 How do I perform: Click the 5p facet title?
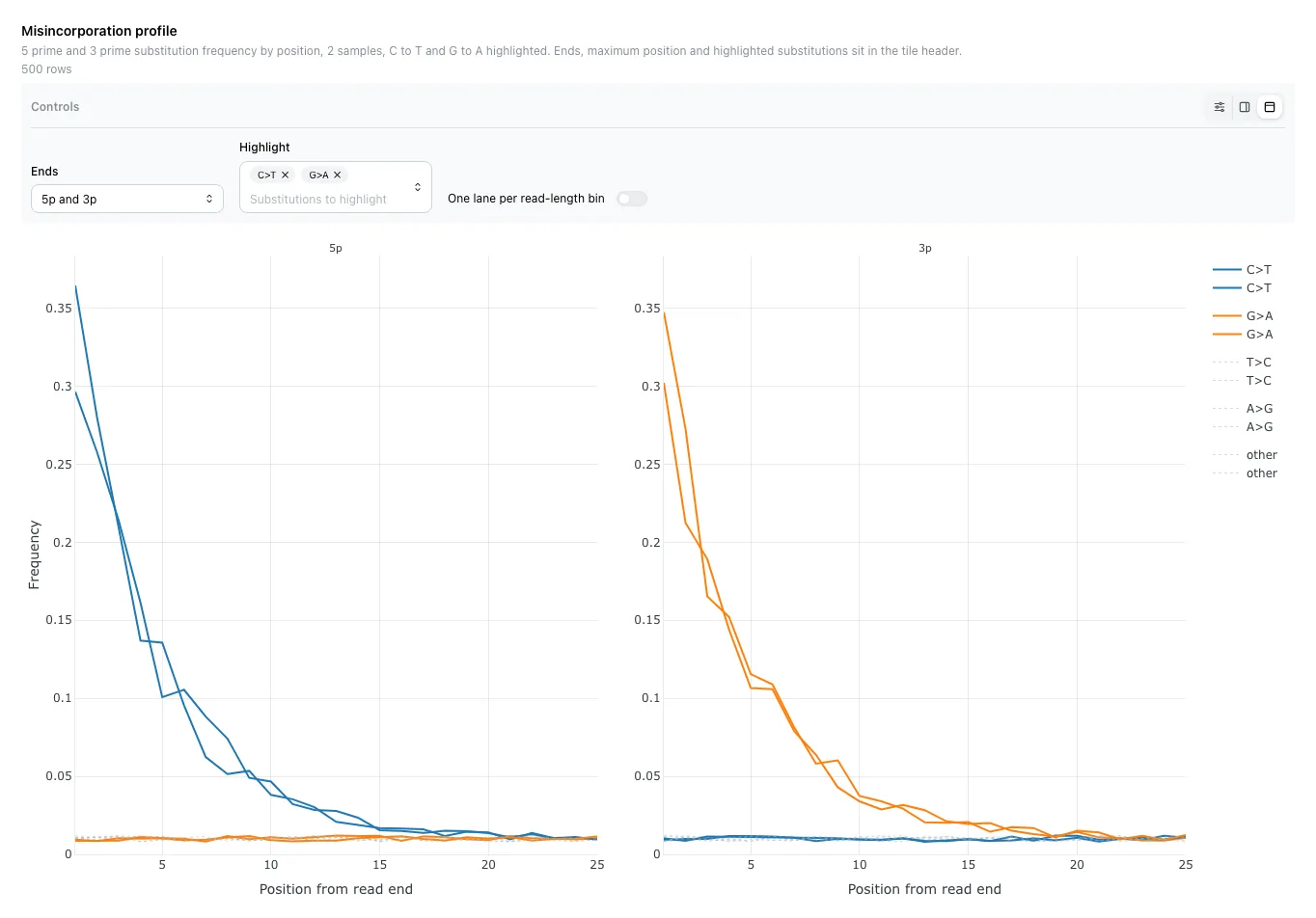click(x=336, y=249)
